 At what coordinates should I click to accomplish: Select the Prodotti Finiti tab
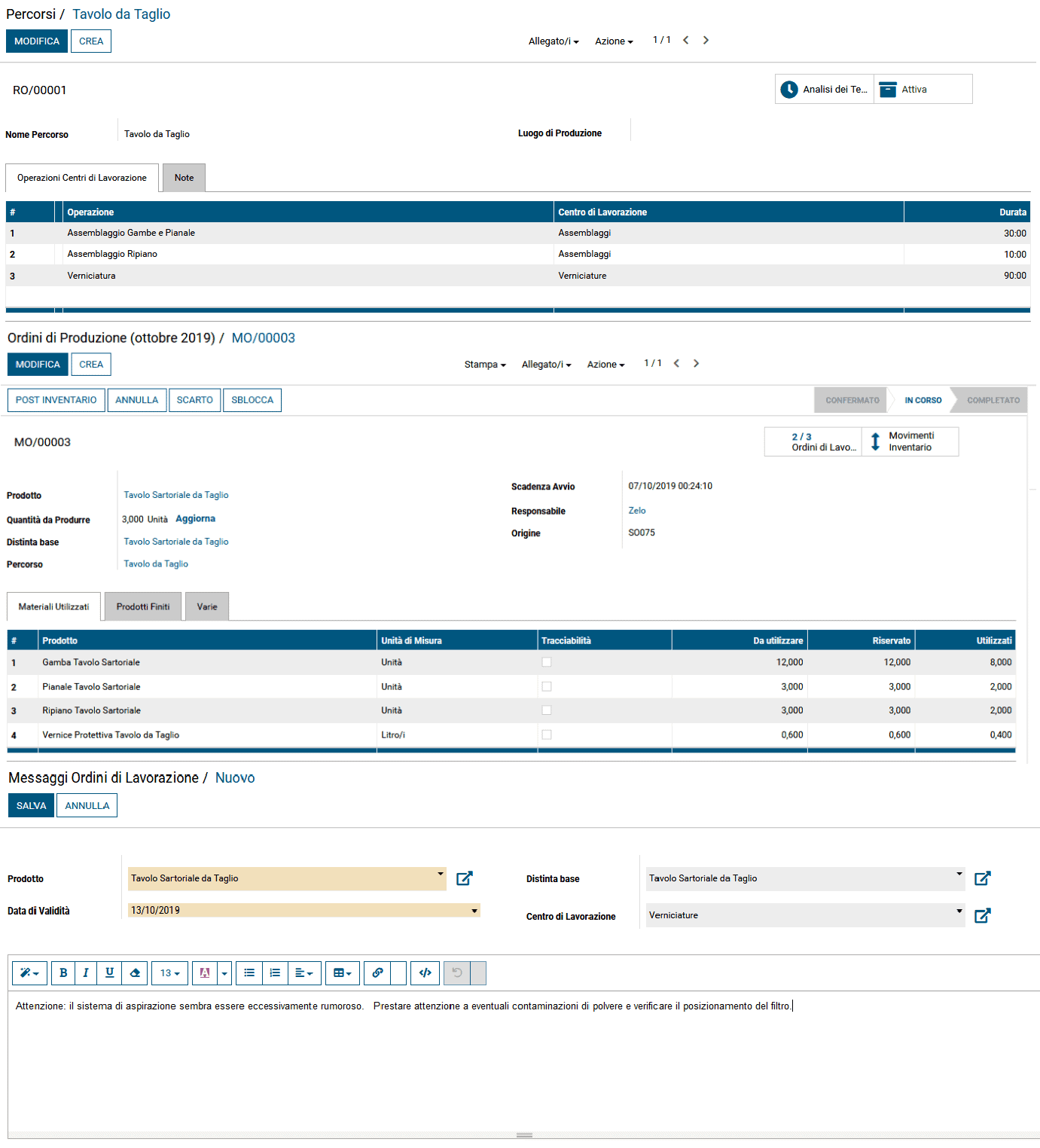pyautogui.click(x=143, y=606)
